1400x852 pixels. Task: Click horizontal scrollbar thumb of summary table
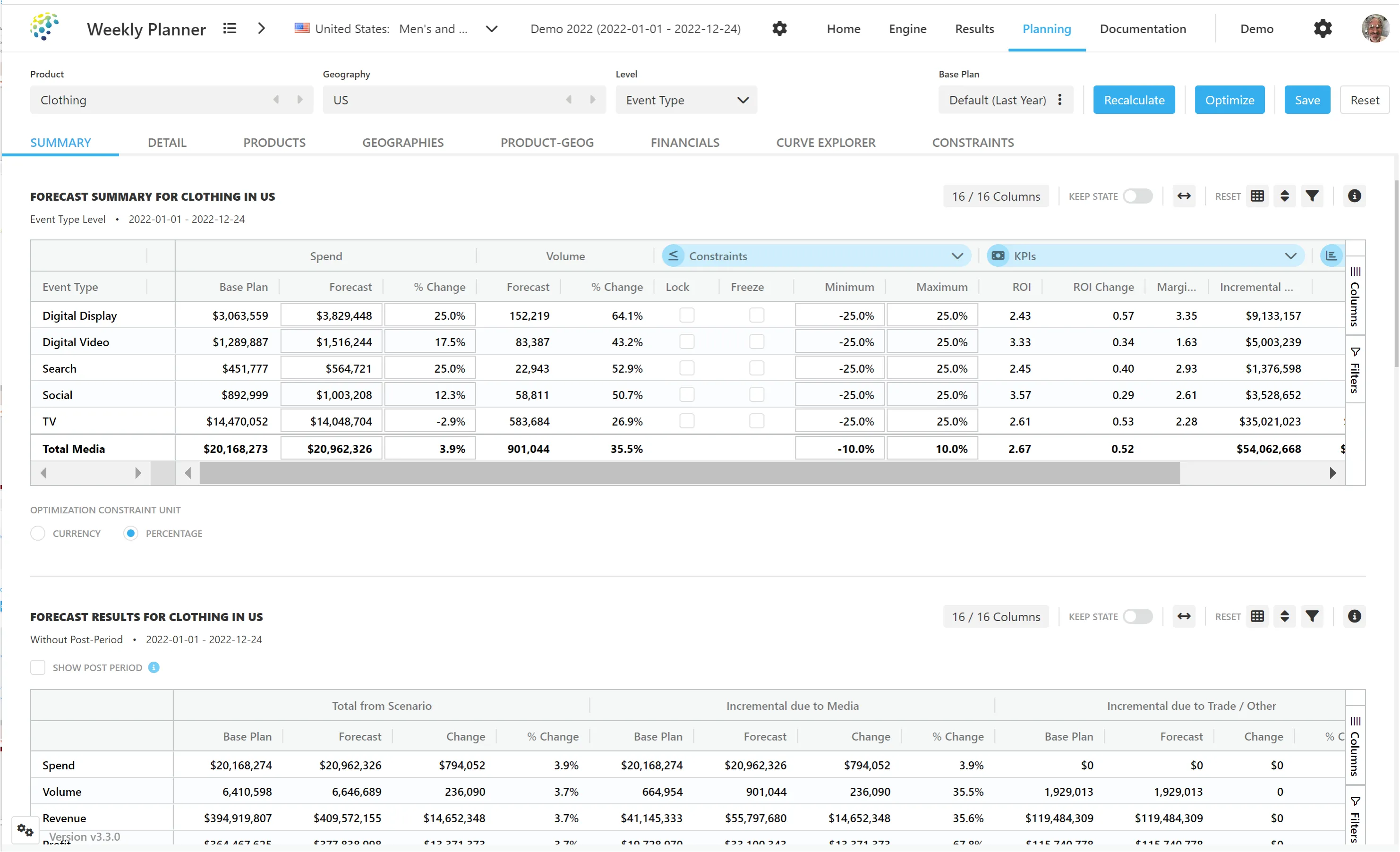pos(689,473)
